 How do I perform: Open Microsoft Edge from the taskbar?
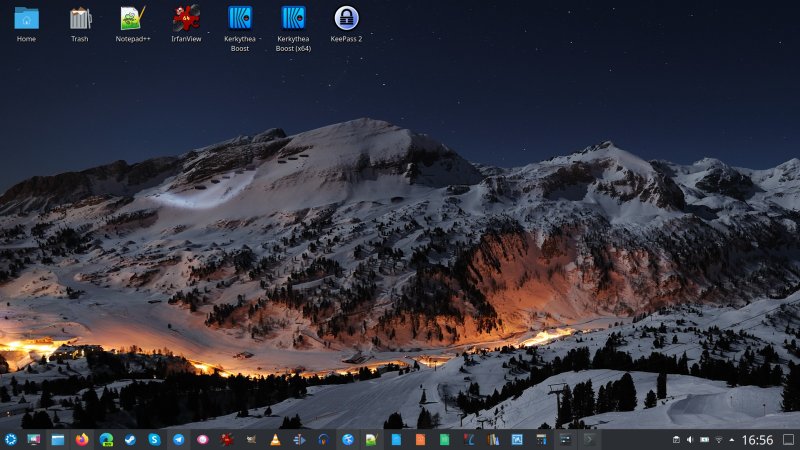106,439
